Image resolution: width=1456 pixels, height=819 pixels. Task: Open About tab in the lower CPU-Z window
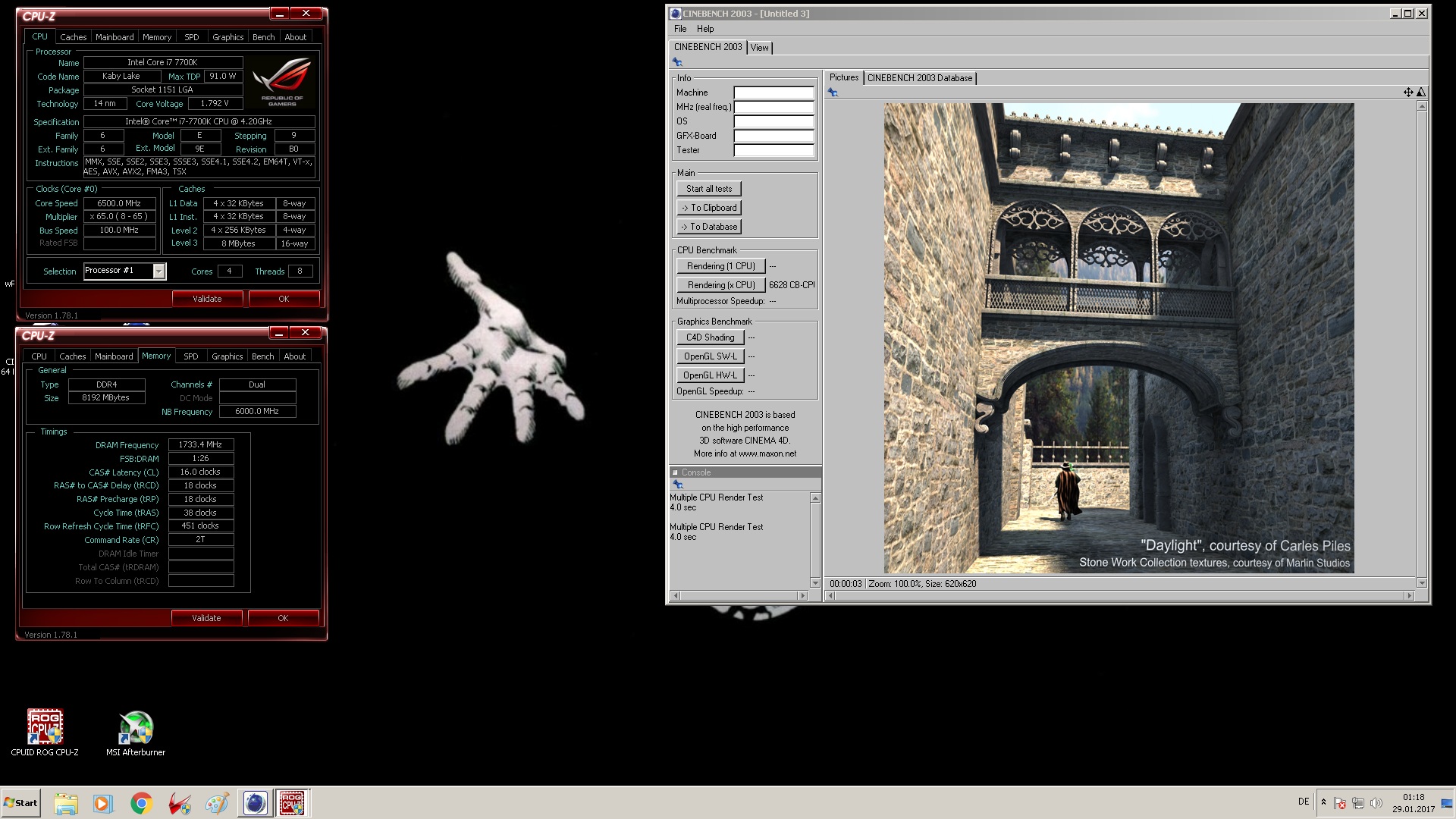point(295,356)
